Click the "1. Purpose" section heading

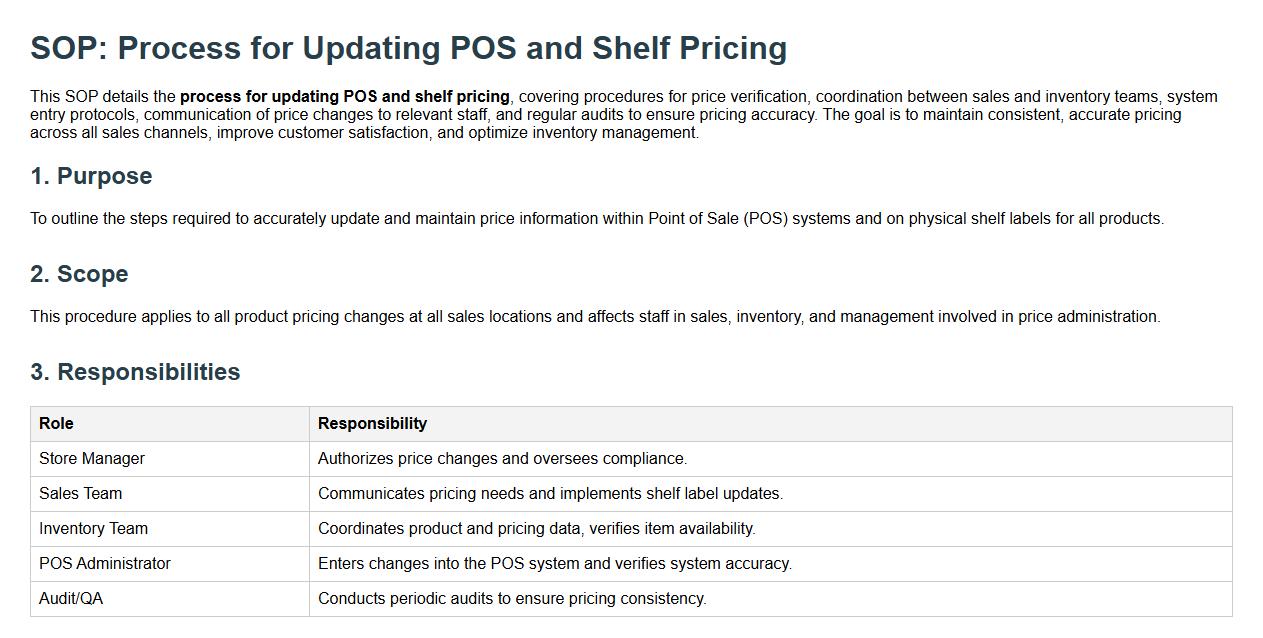pyautogui.click(x=91, y=176)
